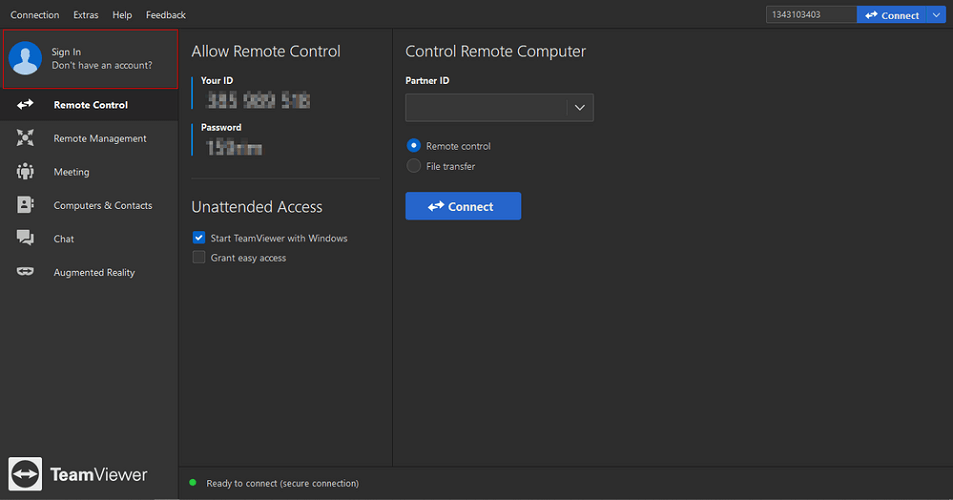The width and height of the screenshot is (953, 500).
Task: Click the Meeting people icon in sidebar
Action: point(25,171)
